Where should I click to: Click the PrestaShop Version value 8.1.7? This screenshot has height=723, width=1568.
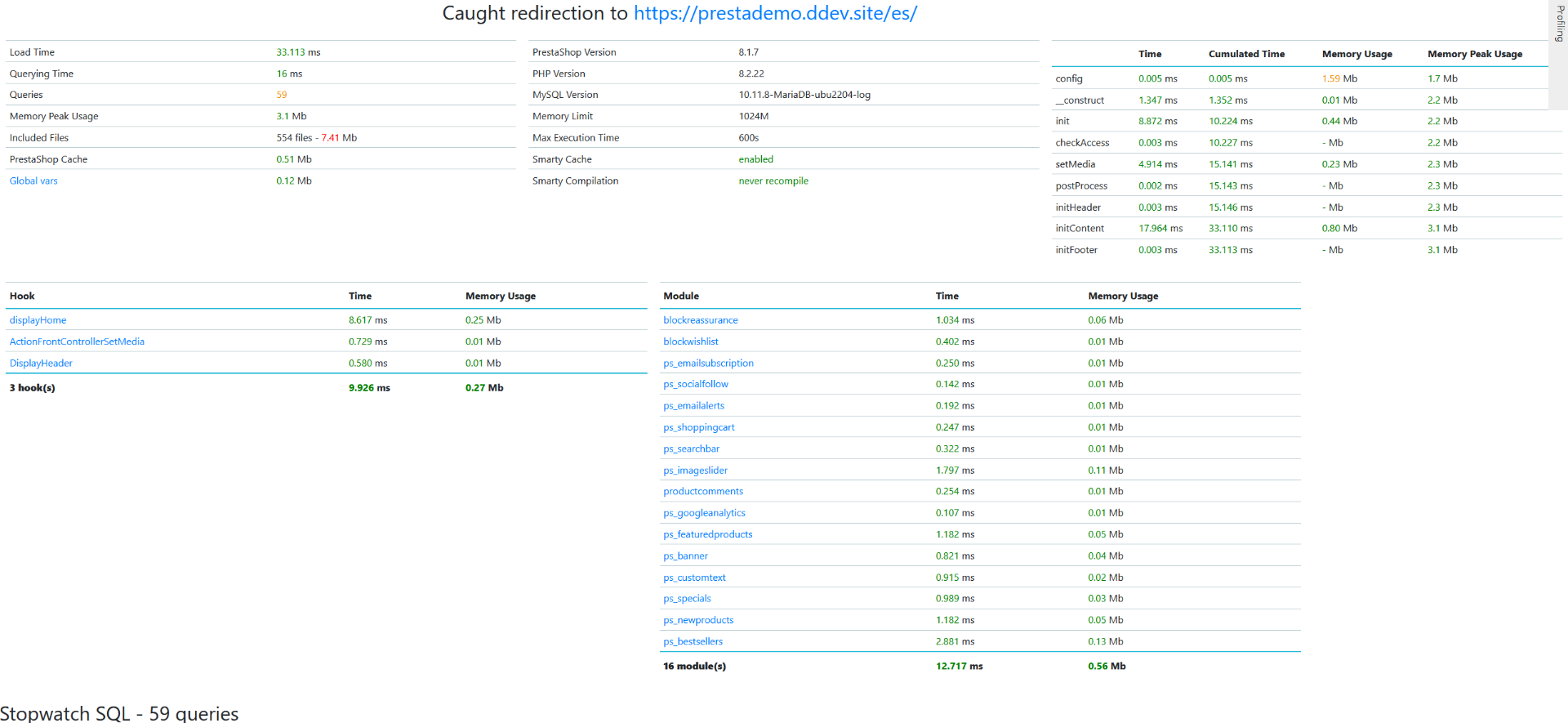point(749,52)
